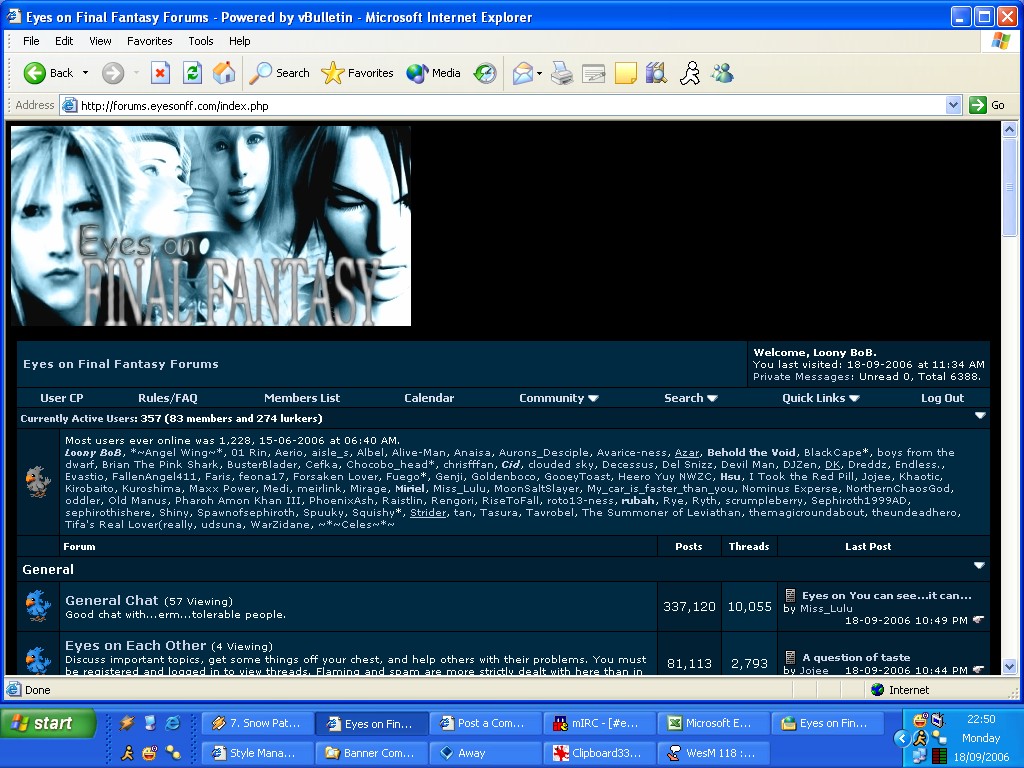The height and width of the screenshot is (768, 1024).
Task: Open Strider's profile in active users
Action: (428, 513)
